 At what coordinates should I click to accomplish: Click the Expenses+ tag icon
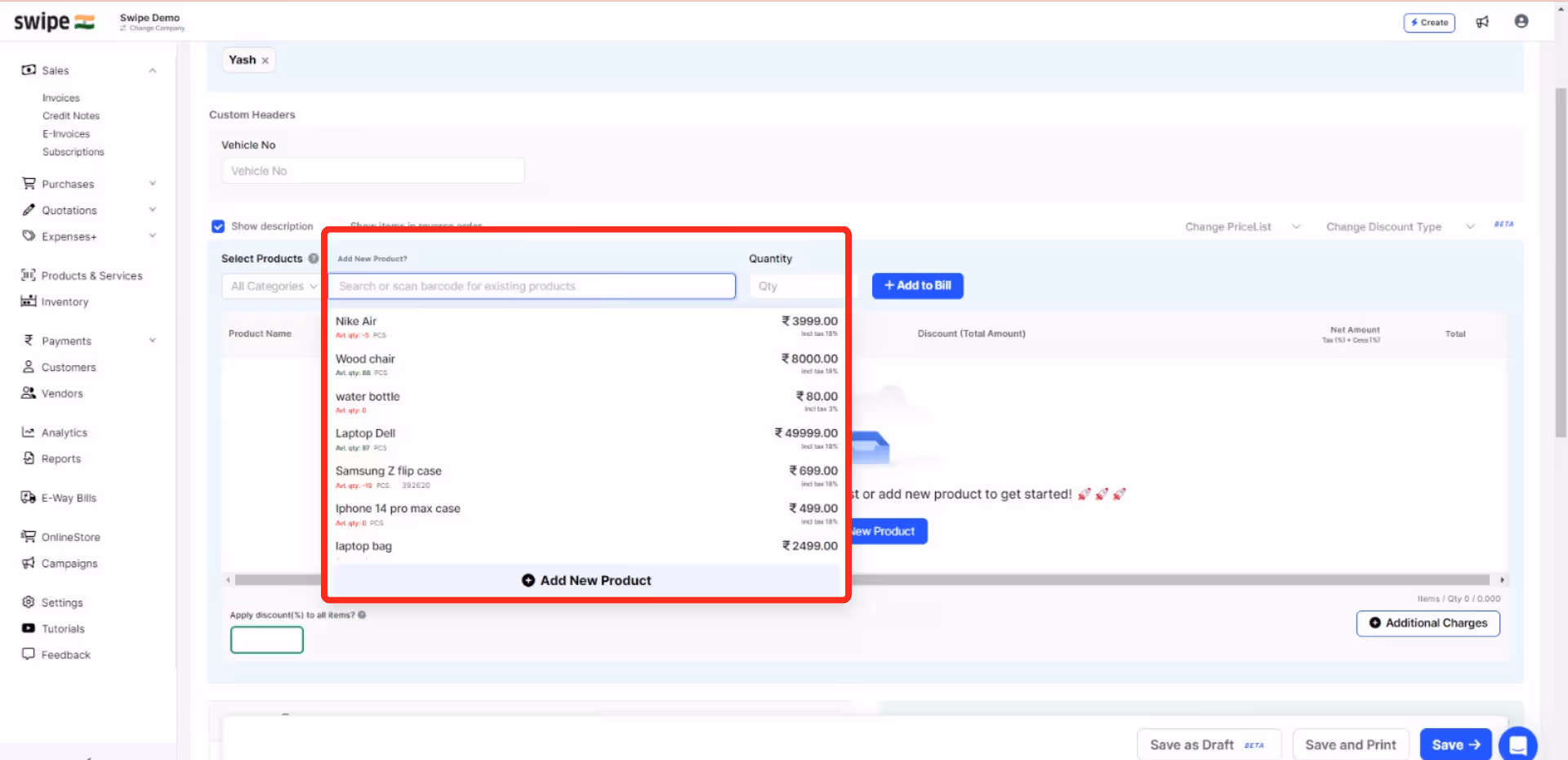point(29,235)
